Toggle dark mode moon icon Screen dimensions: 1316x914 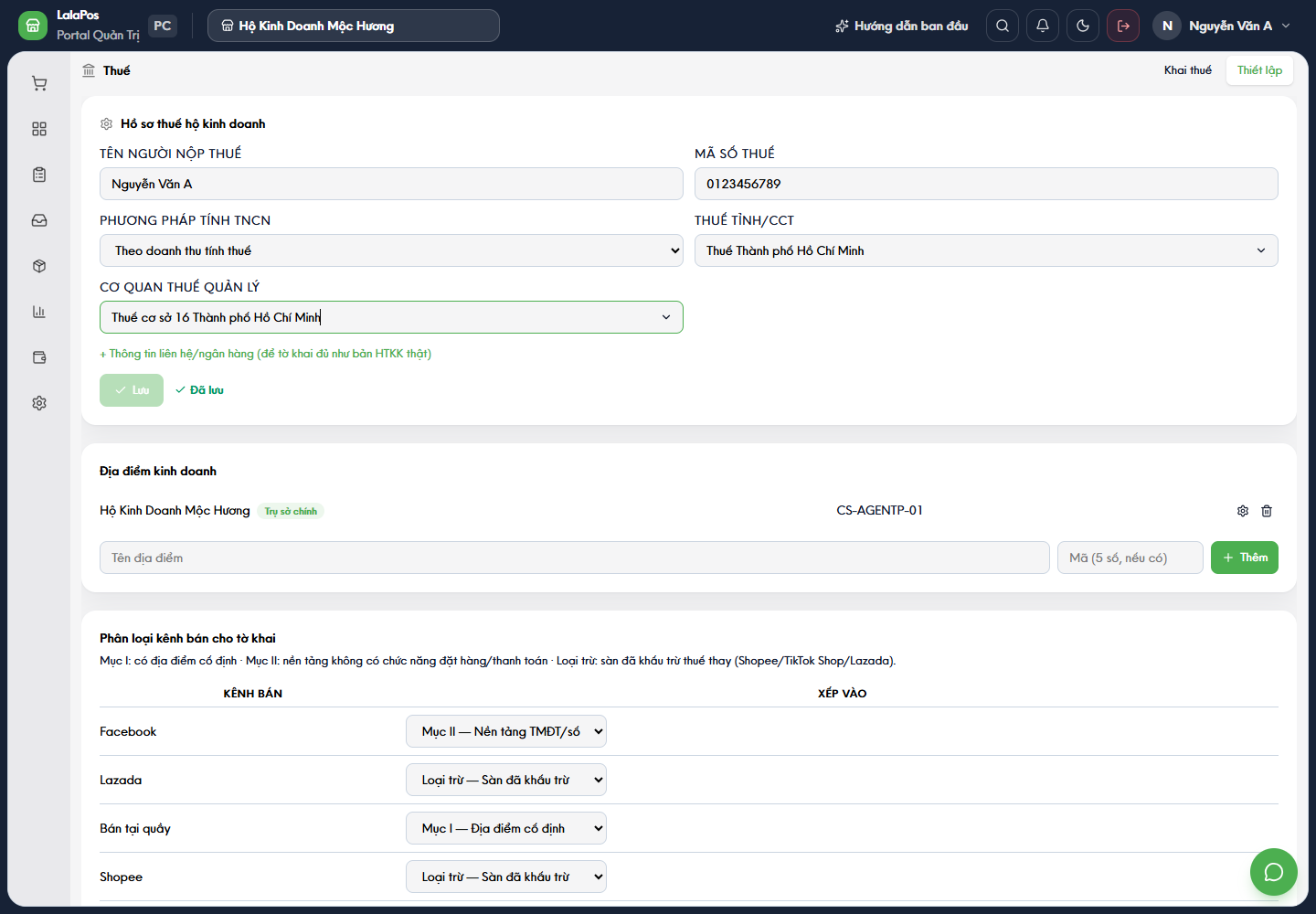tap(1083, 26)
